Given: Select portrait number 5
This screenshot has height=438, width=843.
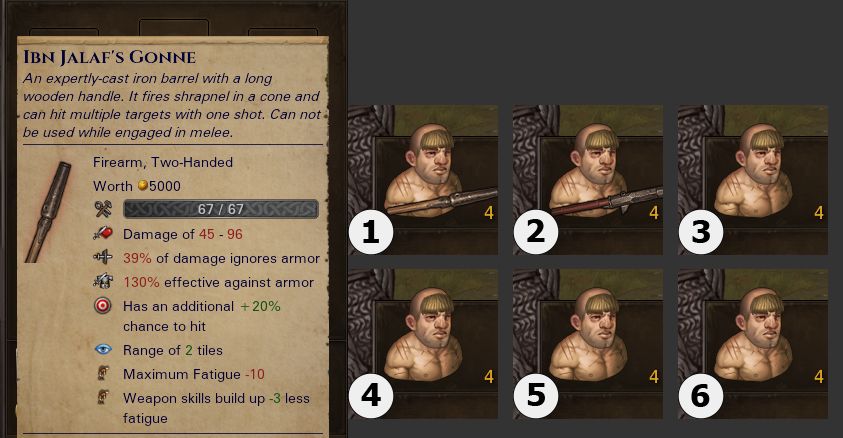Looking at the screenshot, I should [x=588, y=344].
